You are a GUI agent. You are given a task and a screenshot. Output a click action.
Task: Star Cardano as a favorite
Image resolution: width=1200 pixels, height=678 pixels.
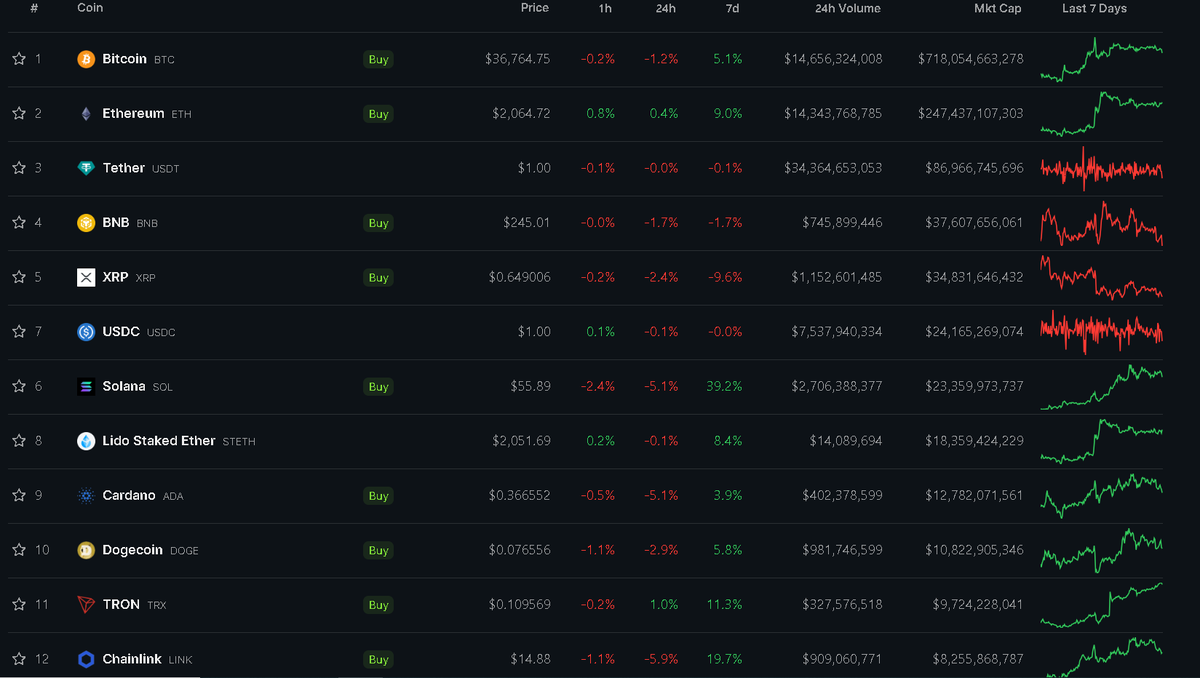pos(18,495)
